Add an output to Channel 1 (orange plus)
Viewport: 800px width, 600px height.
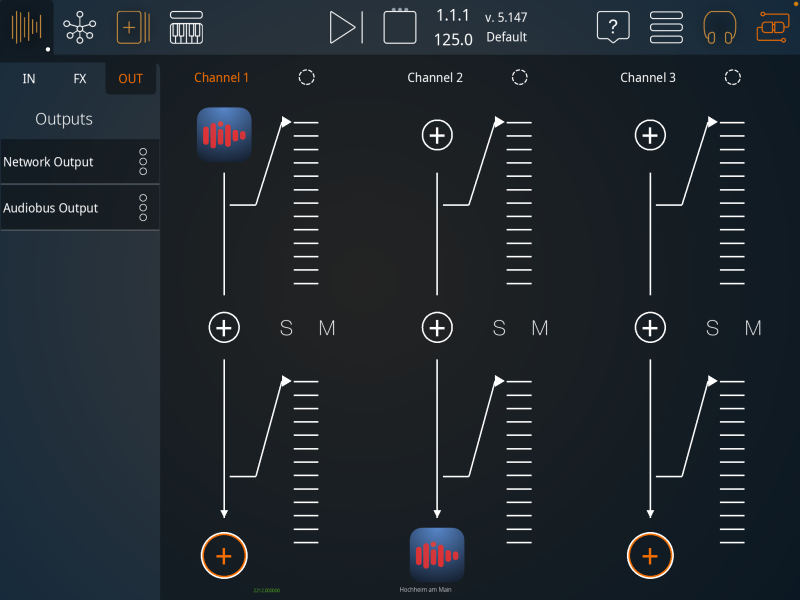(x=224, y=556)
